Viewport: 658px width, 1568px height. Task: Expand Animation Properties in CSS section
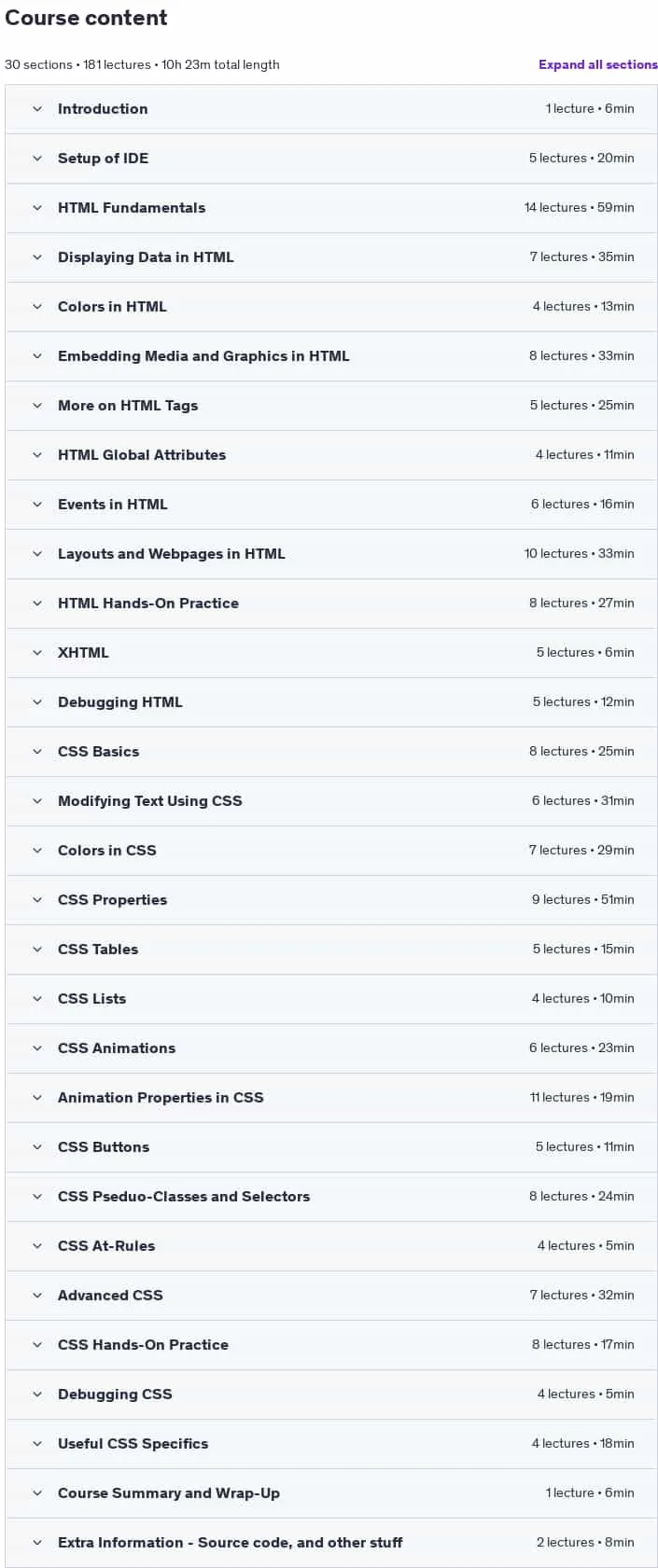coord(331,1098)
